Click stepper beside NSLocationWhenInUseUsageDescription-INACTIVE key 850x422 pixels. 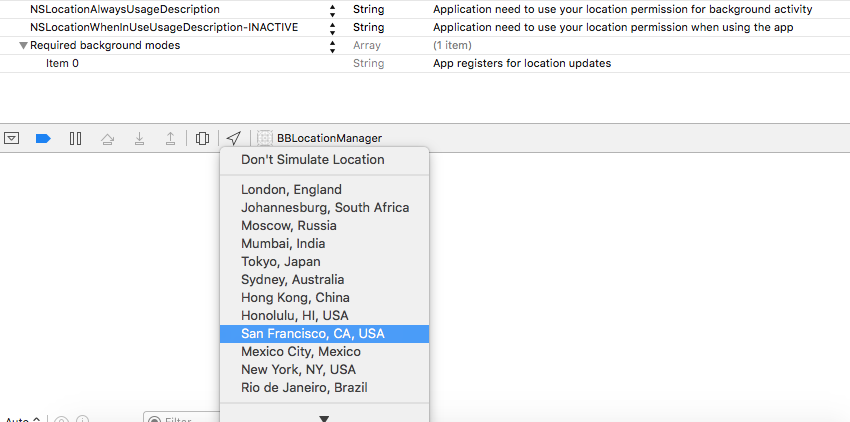[x=332, y=28]
